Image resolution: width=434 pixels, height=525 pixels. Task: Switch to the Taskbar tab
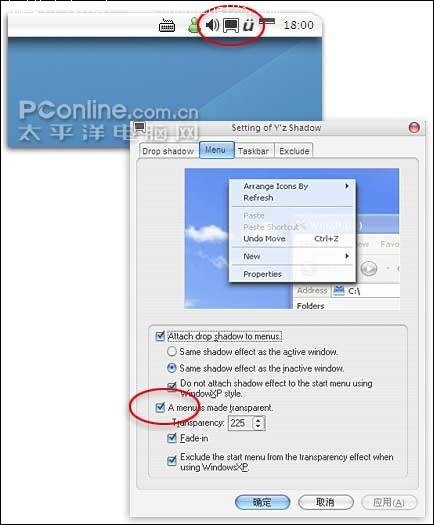pos(253,151)
